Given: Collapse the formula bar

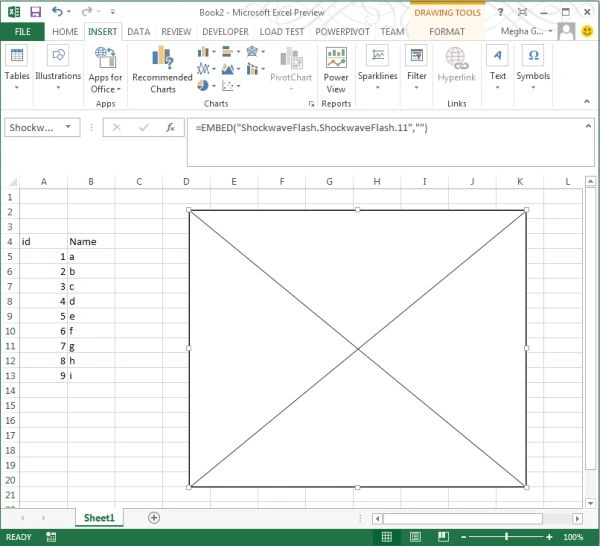Looking at the screenshot, I should (x=588, y=125).
